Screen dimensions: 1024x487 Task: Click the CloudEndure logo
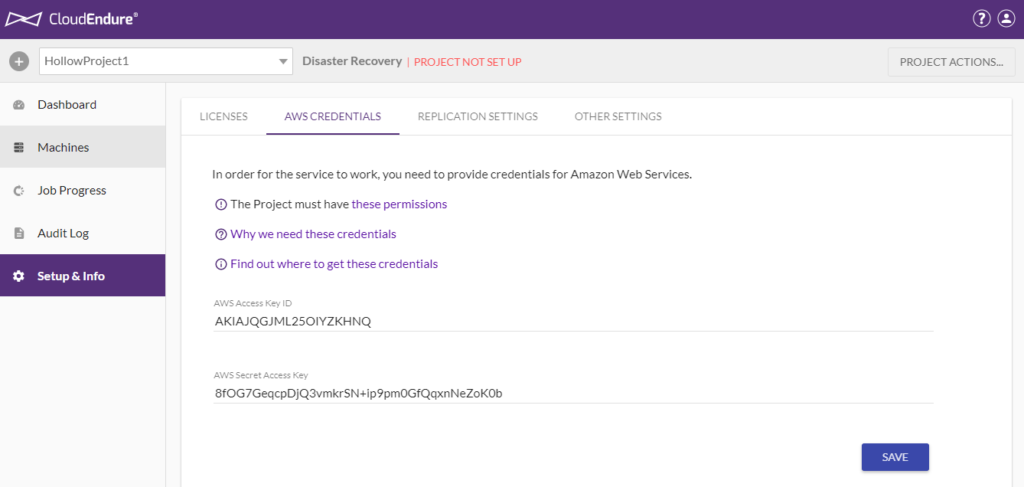(72, 19)
